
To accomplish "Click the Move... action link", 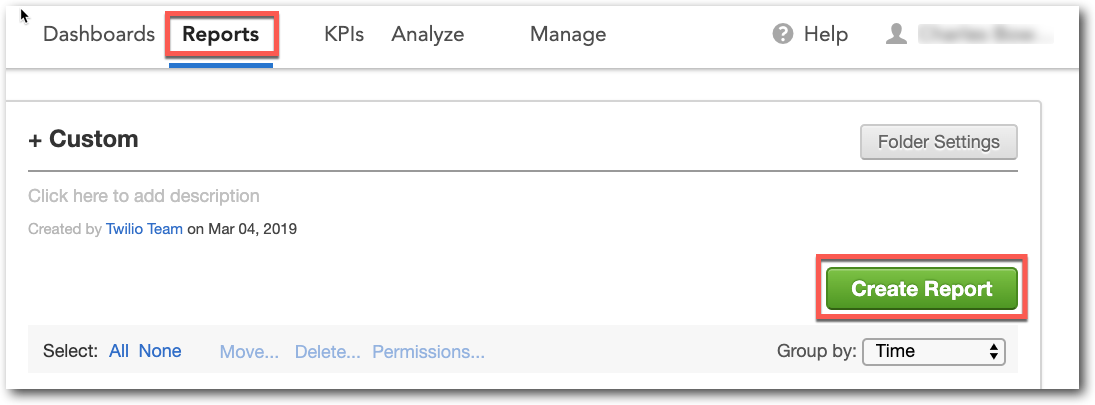I will point(249,352).
